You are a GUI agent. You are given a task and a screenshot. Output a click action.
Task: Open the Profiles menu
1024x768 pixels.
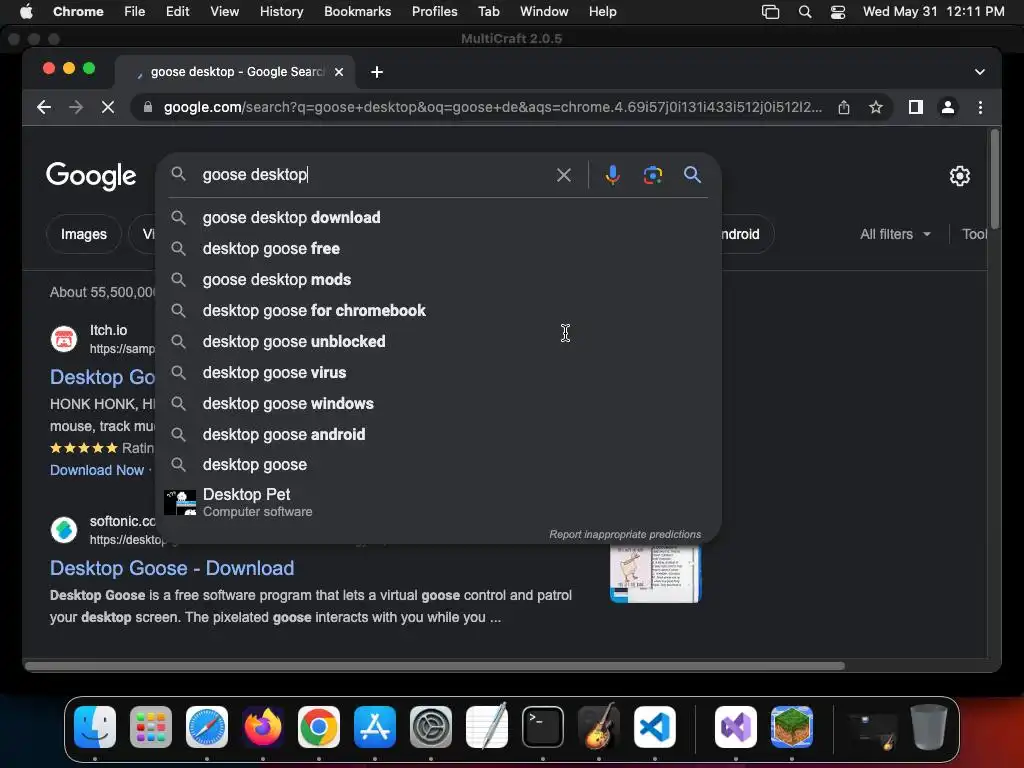434,12
